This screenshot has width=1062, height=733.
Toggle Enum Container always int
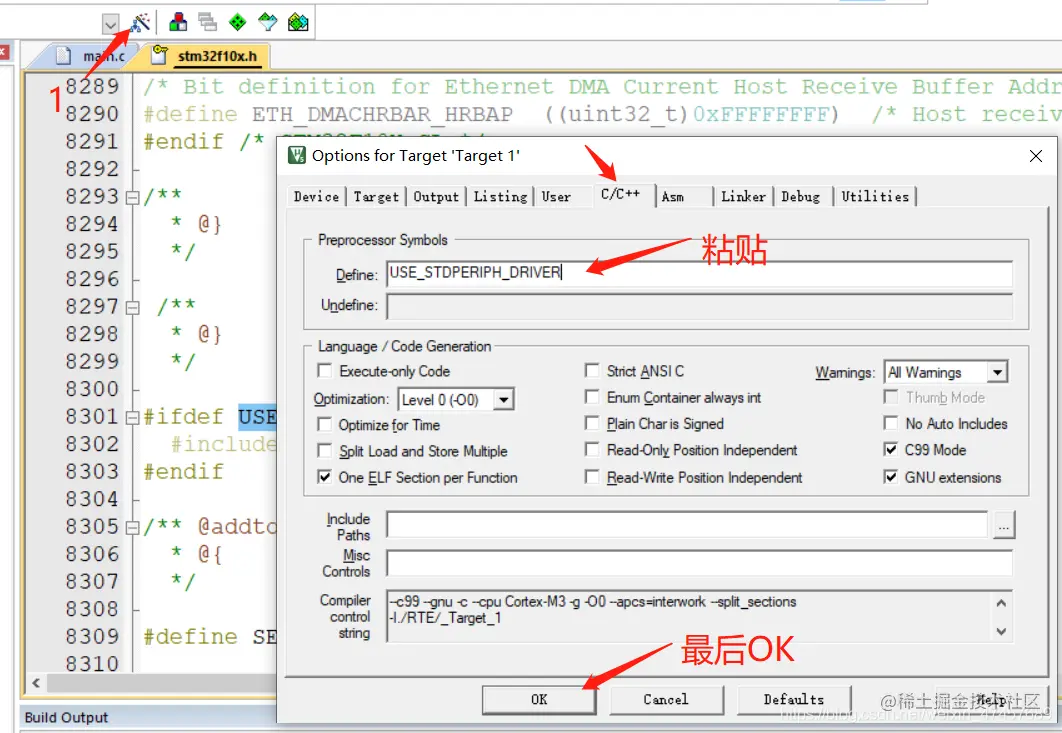tap(592, 397)
